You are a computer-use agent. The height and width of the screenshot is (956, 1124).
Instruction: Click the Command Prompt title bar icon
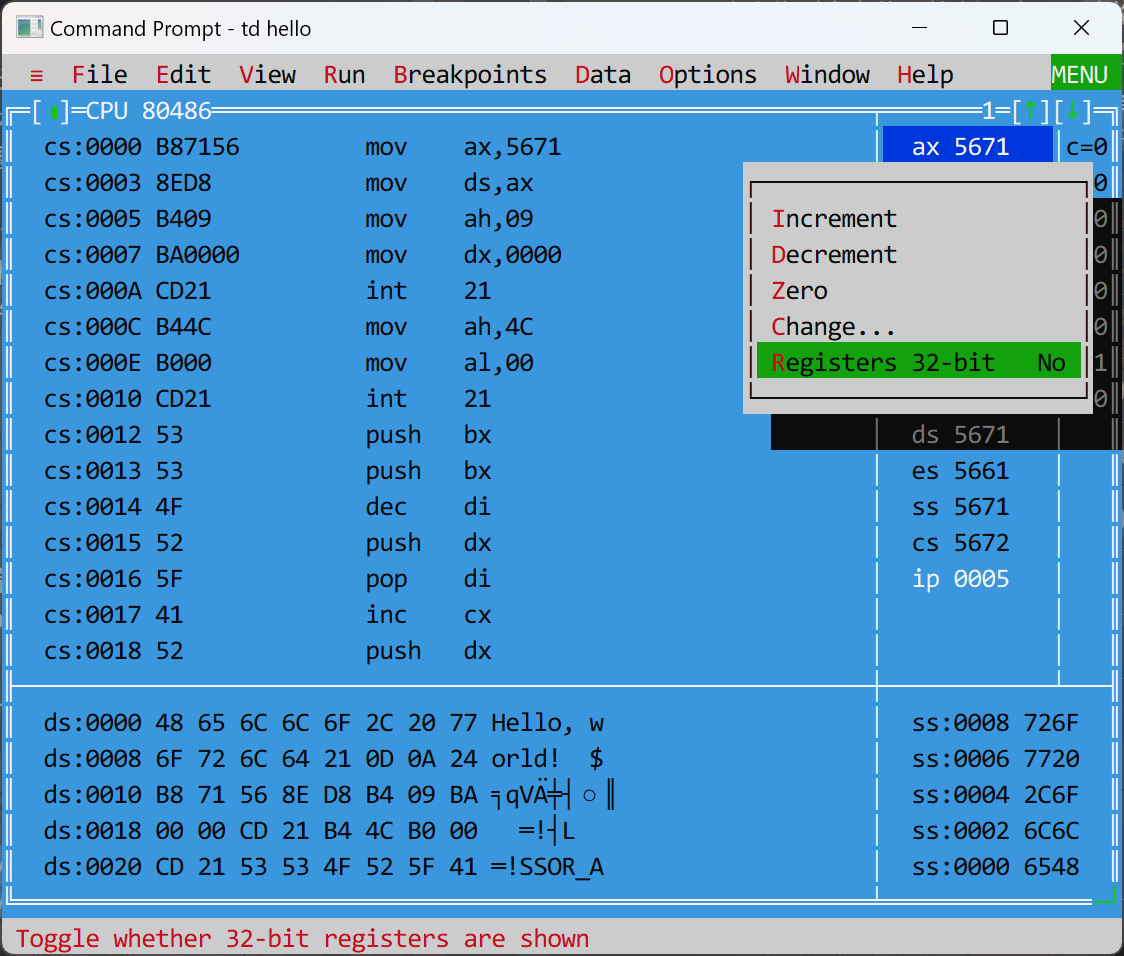pos(29,28)
